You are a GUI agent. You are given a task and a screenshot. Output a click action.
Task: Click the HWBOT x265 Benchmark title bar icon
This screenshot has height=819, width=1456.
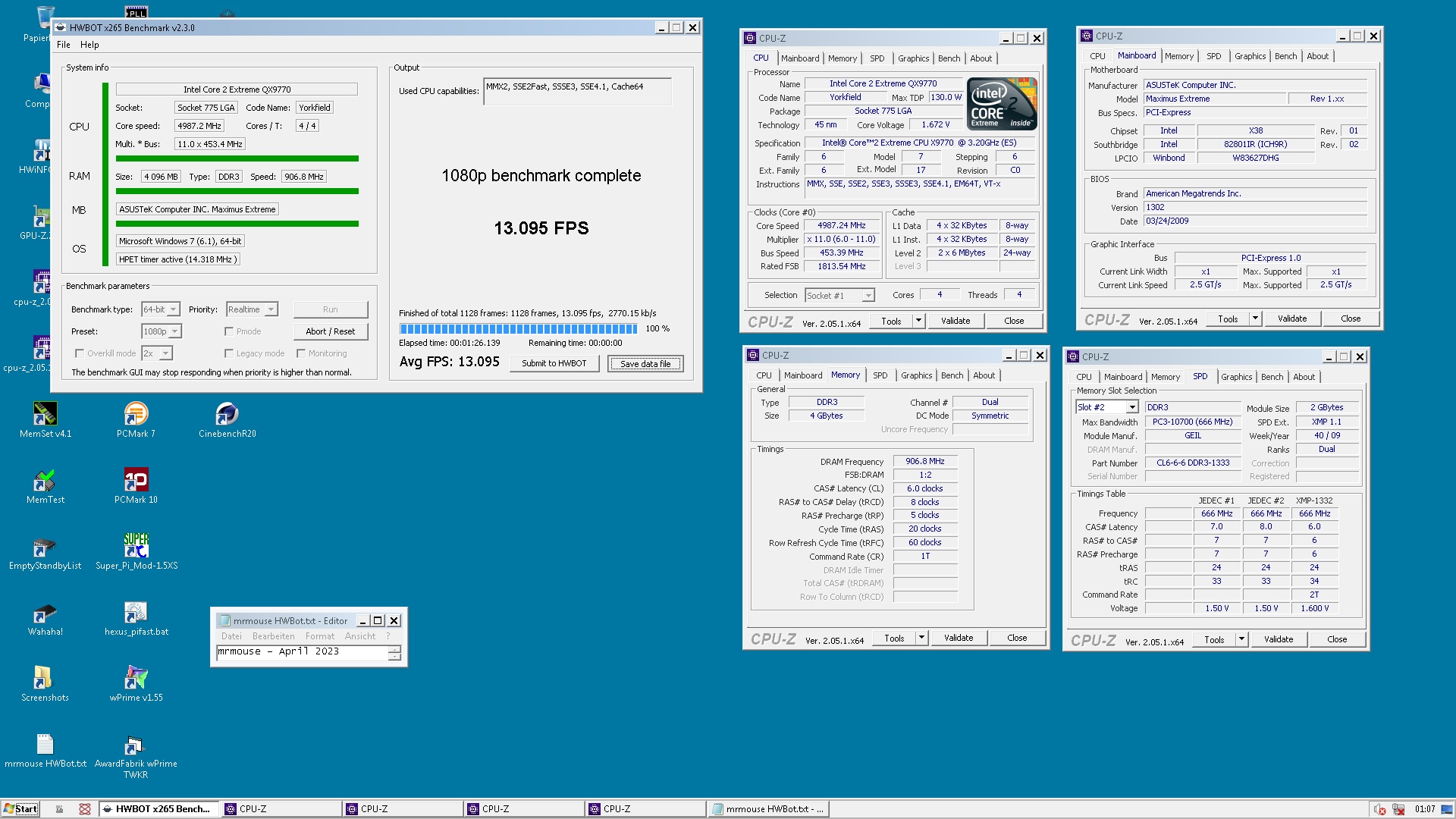(61, 27)
